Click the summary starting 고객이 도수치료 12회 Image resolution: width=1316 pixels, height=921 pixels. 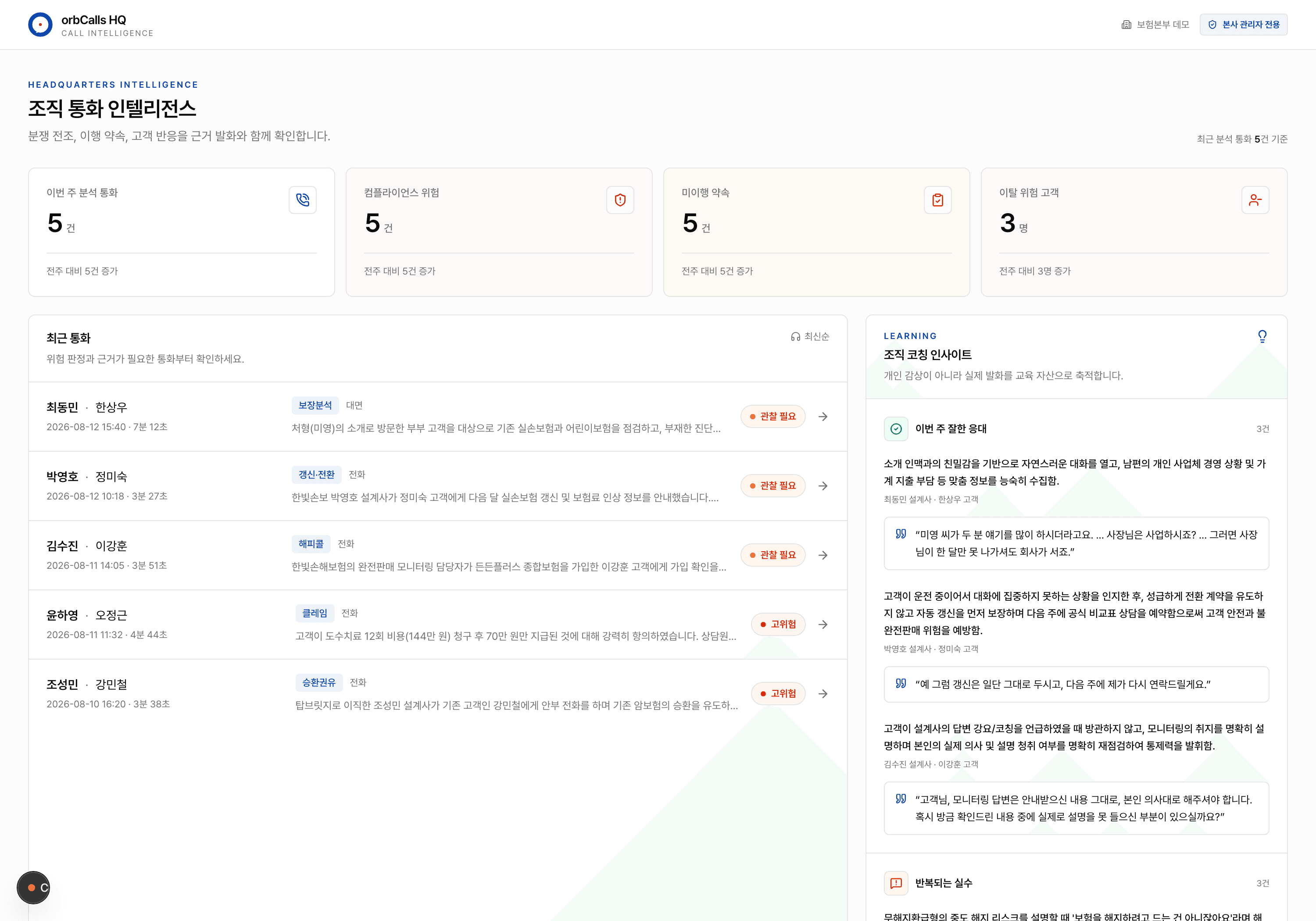[x=516, y=636]
